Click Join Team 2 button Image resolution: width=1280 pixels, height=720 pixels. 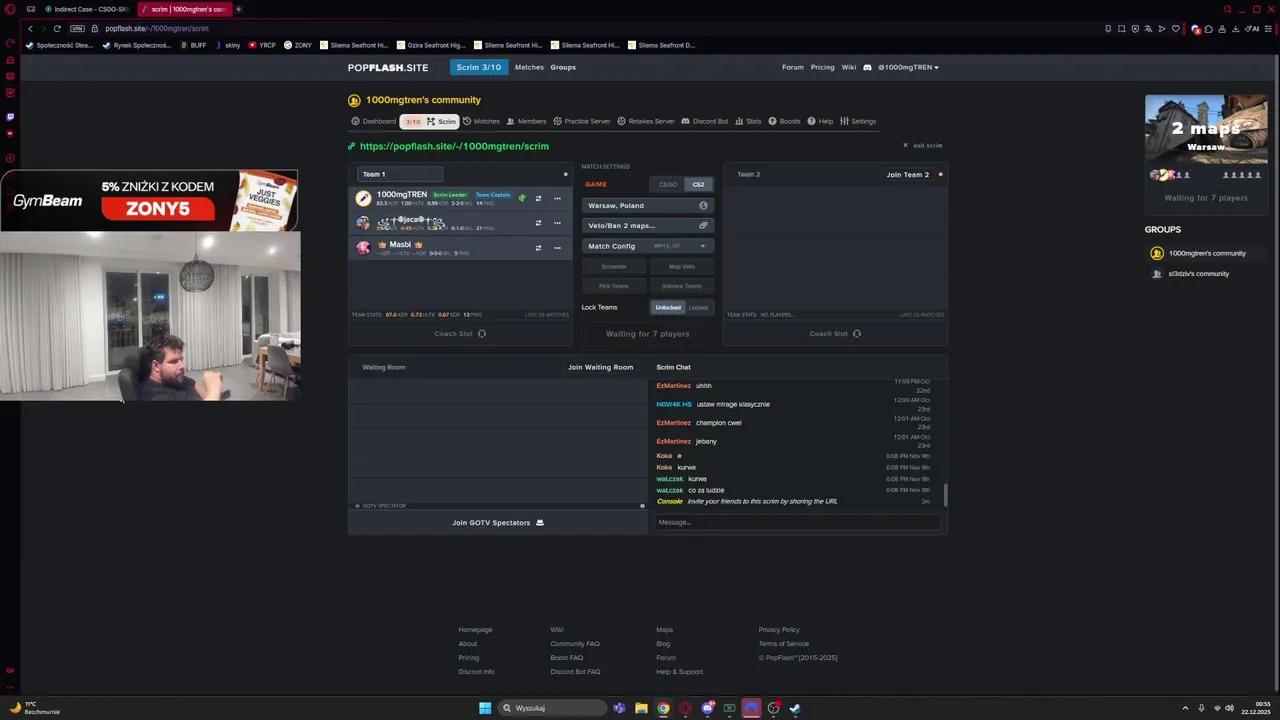[908, 174]
